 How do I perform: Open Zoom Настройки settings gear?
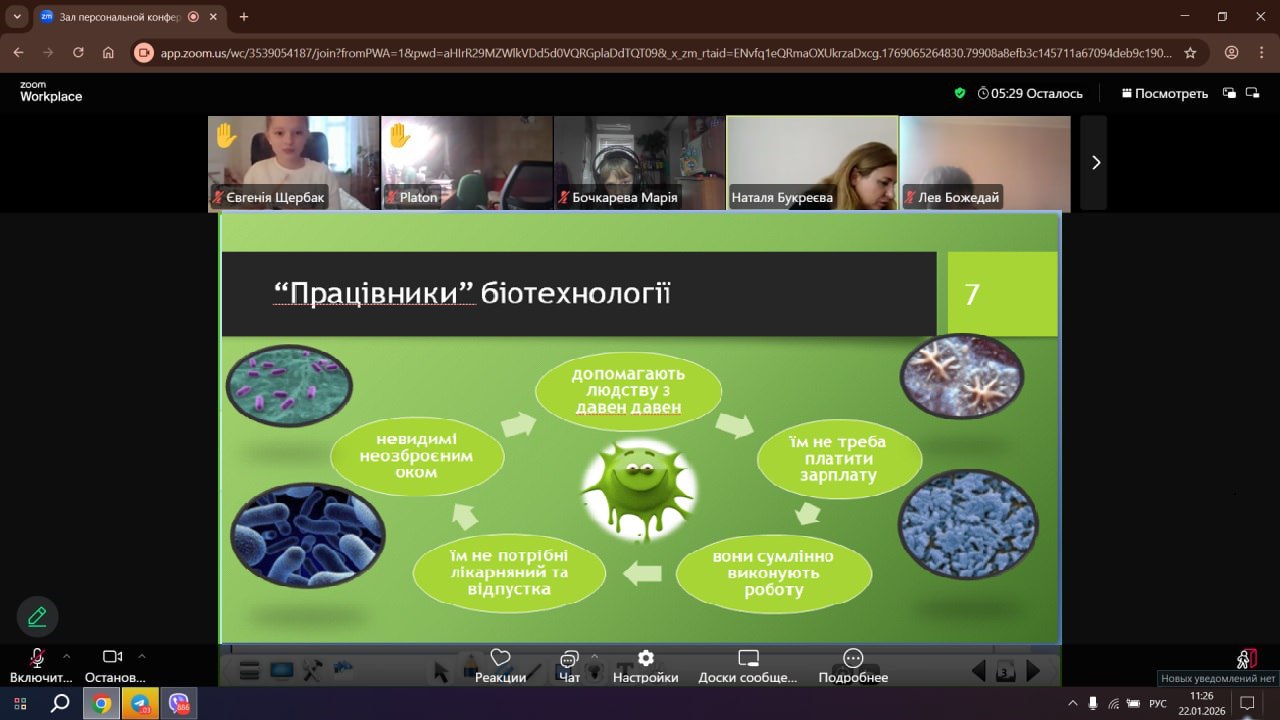(x=645, y=666)
